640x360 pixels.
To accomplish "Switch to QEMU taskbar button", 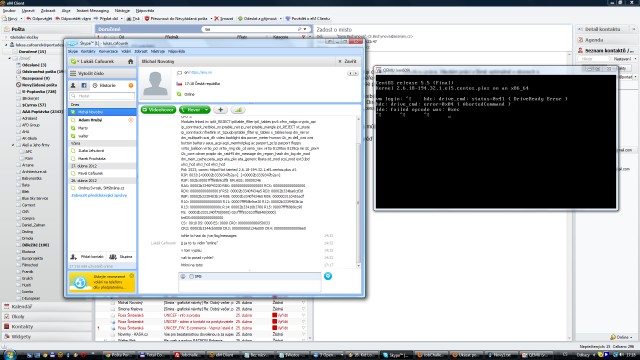I will [x=537, y=355].
